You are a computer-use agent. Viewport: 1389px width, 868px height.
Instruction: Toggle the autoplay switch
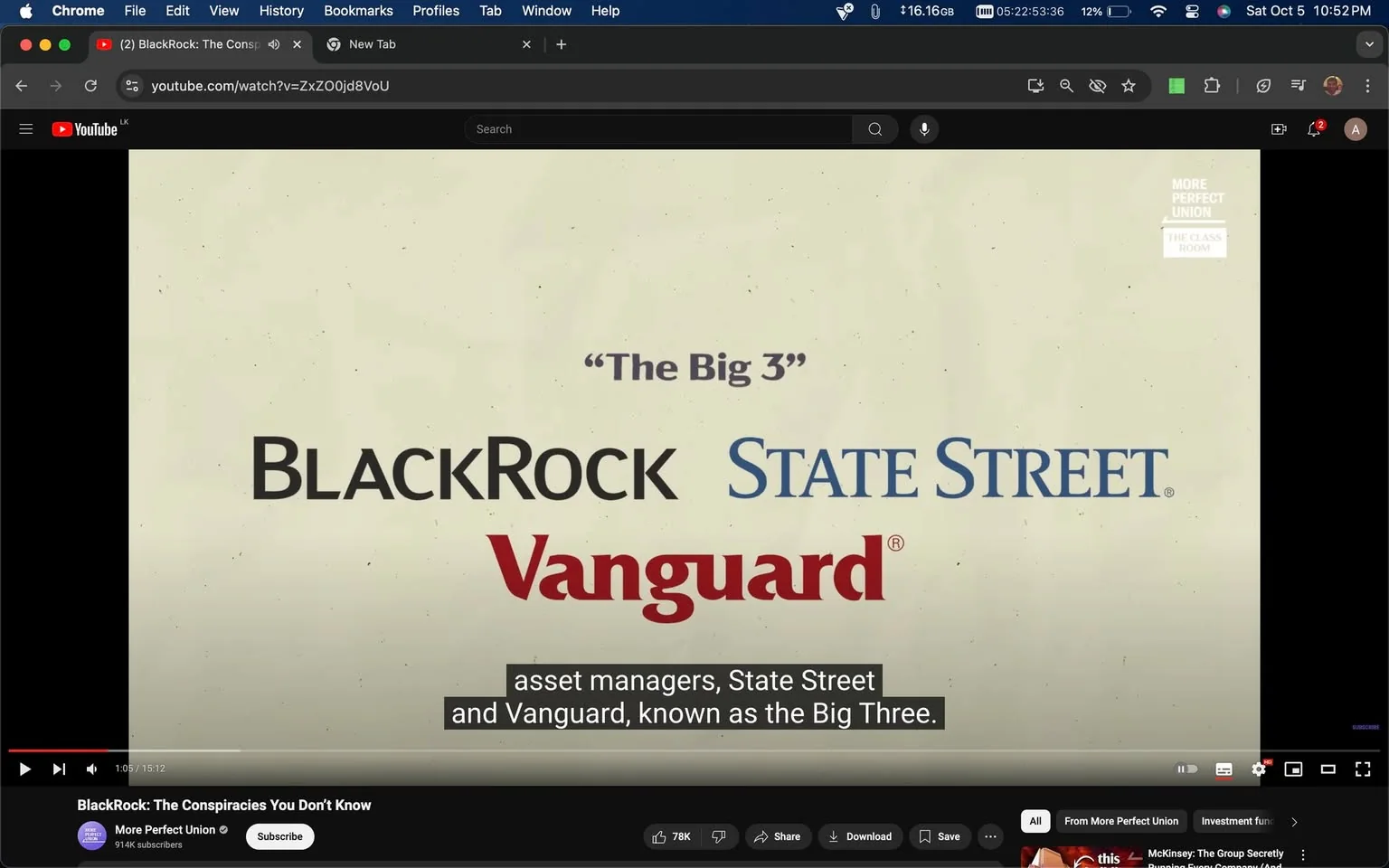pos(1186,769)
